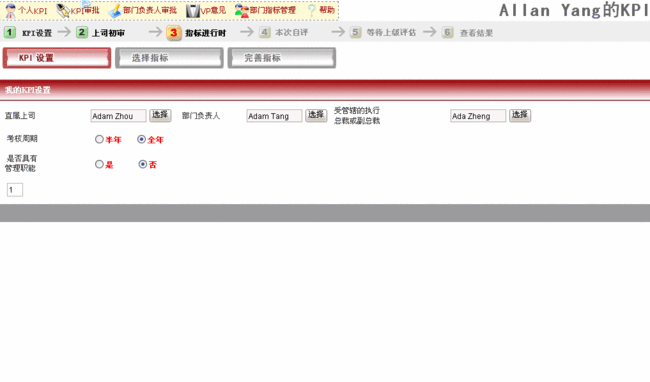Click 选择 button next to Adam Tang

click(x=316, y=115)
